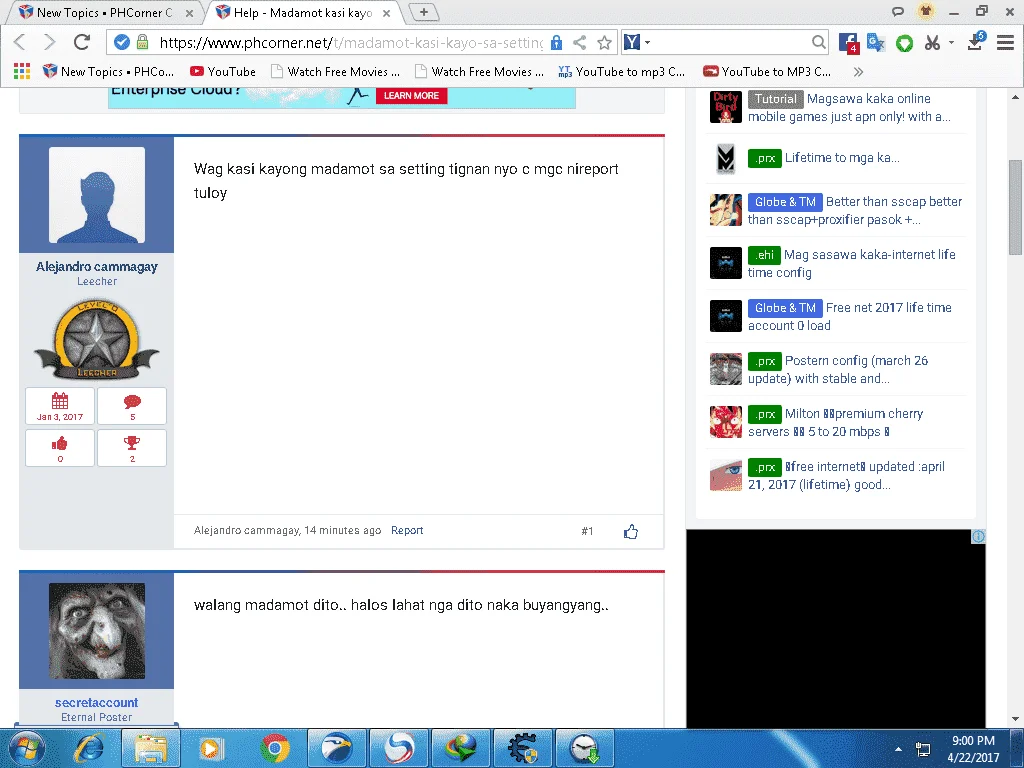The width and height of the screenshot is (1024, 768).
Task: Open the downloads icon
Action: 976,42
